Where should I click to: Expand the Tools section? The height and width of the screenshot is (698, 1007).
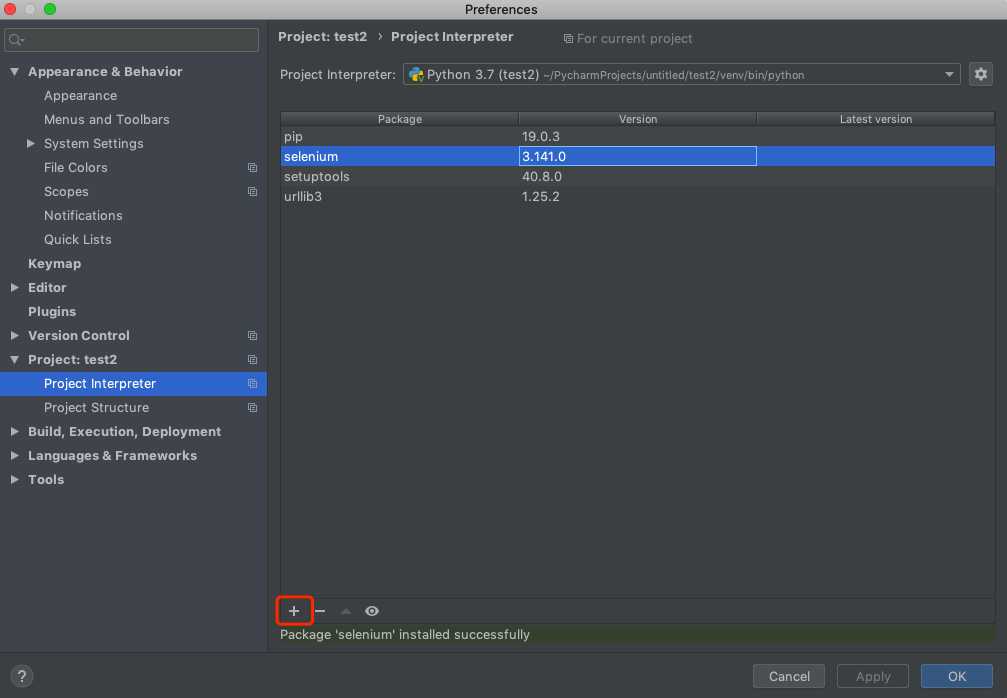(x=14, y=479)
